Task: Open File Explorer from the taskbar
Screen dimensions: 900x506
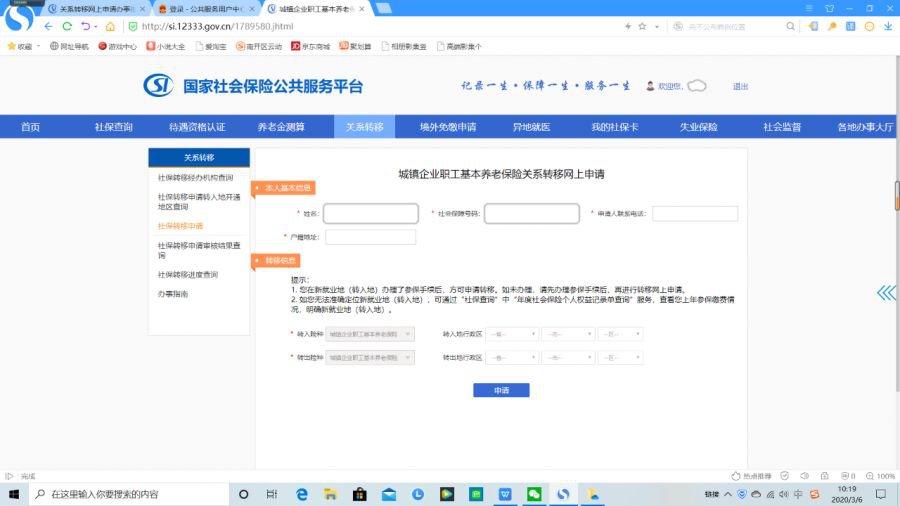Action: (330, 494)
